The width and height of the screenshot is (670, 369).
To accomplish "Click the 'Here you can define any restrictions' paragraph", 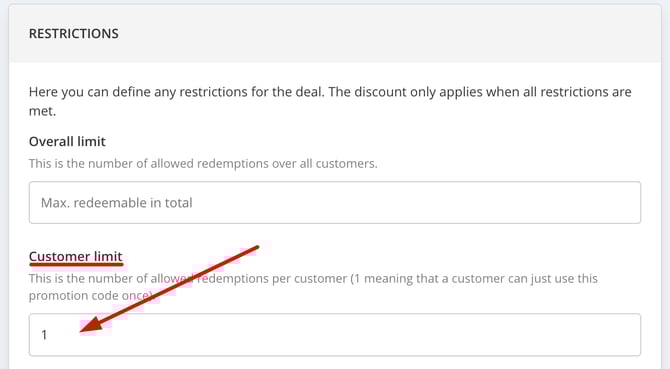I will 330,101.
